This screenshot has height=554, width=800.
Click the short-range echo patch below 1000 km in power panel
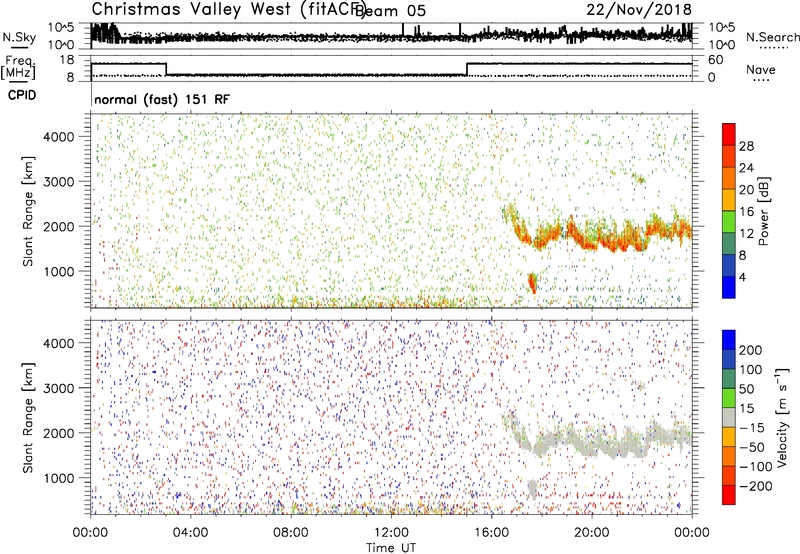click(532, 283)
